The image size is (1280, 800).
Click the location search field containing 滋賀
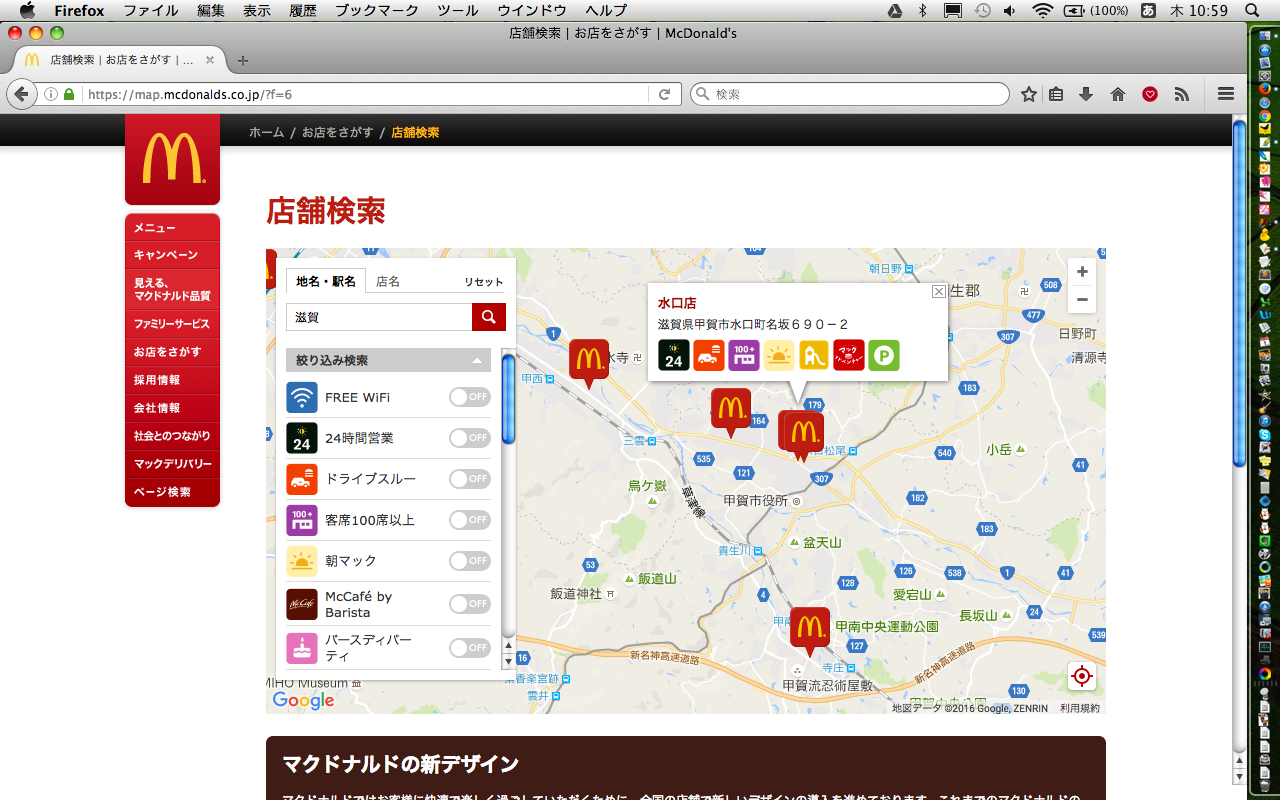[x=379, y=317]
